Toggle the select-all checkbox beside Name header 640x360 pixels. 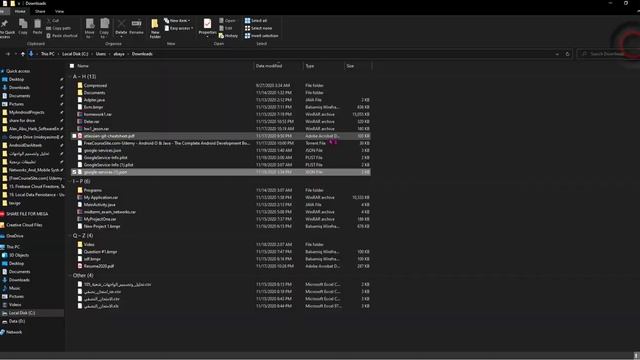point(72,66)
